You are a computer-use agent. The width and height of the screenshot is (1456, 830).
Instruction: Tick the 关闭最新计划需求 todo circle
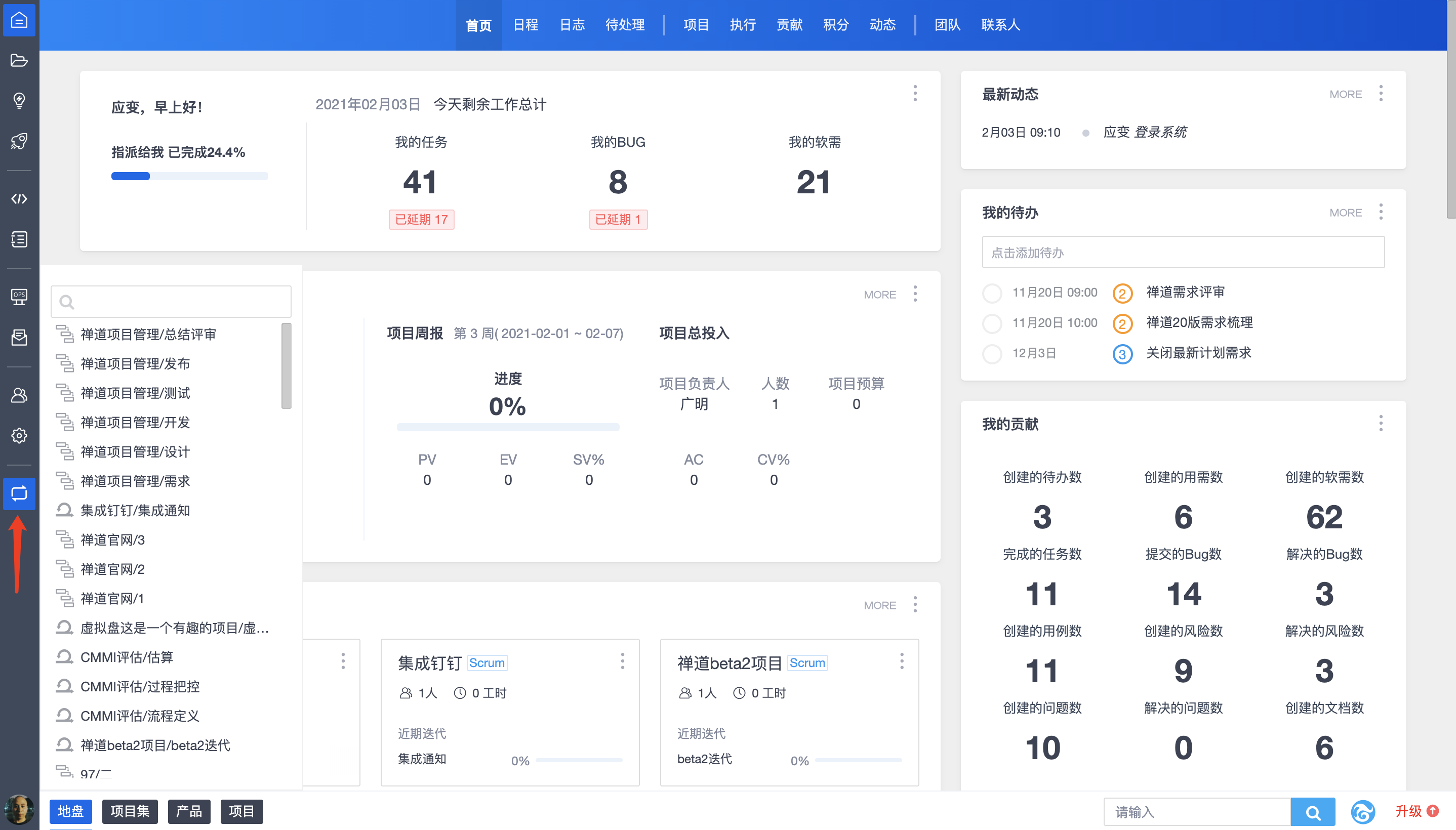(x=992, y=353)
